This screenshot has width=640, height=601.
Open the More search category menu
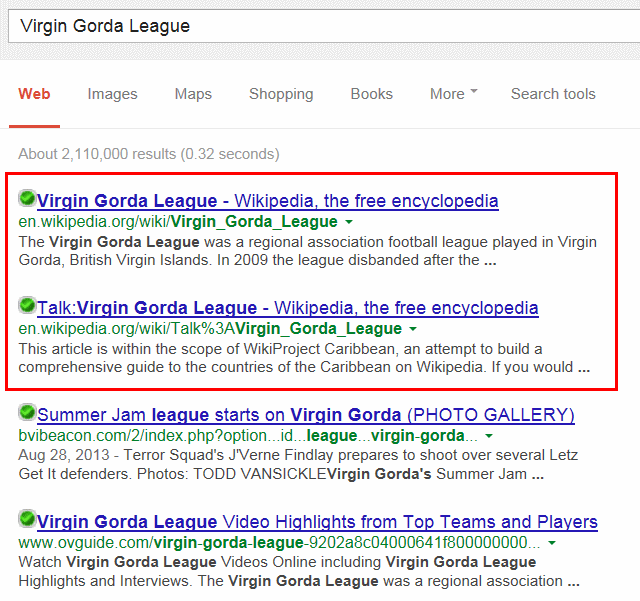[x=453, y=94]
